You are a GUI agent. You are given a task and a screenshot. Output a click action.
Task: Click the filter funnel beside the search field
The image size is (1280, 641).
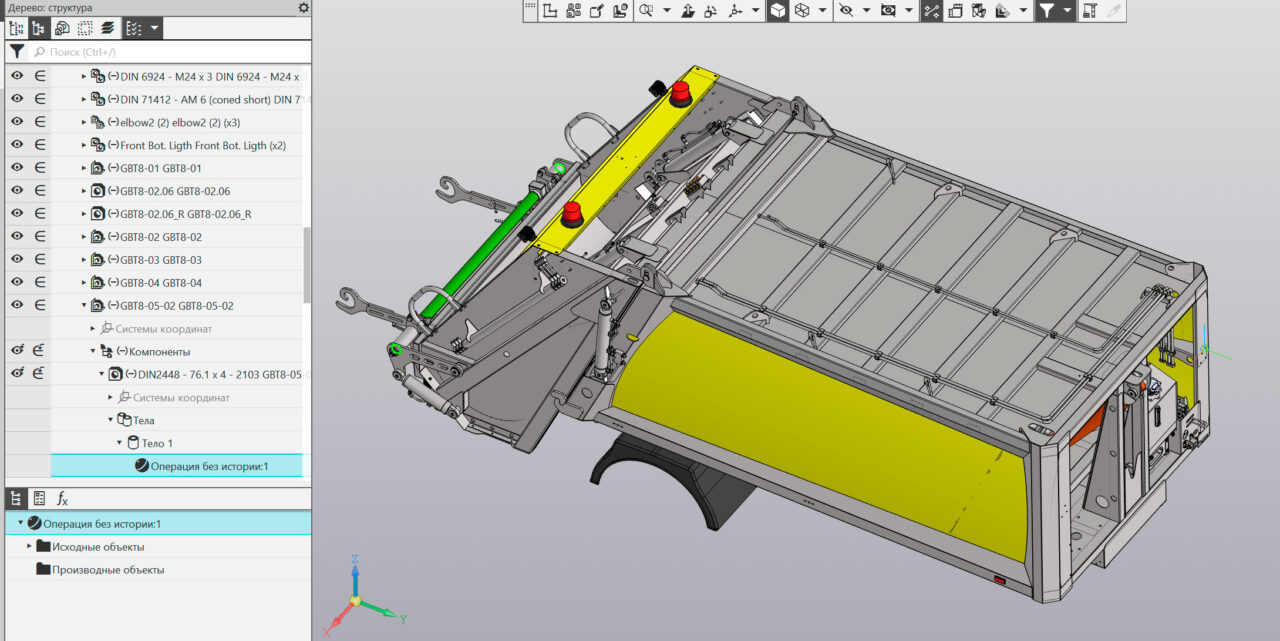[x=17, y=51]
